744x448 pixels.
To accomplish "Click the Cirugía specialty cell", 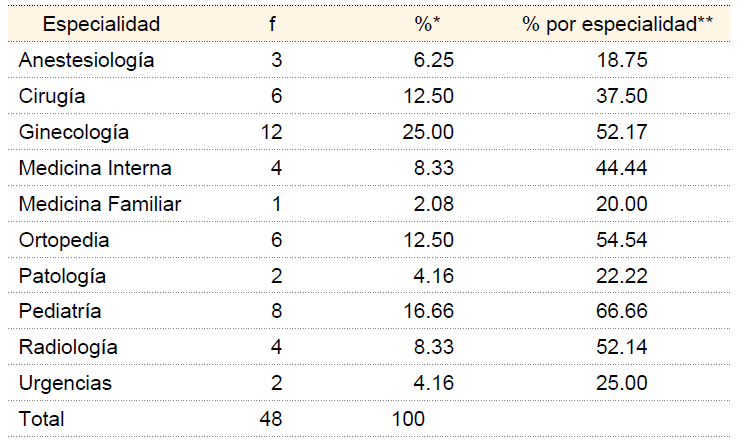I will [x=53, y=96].
